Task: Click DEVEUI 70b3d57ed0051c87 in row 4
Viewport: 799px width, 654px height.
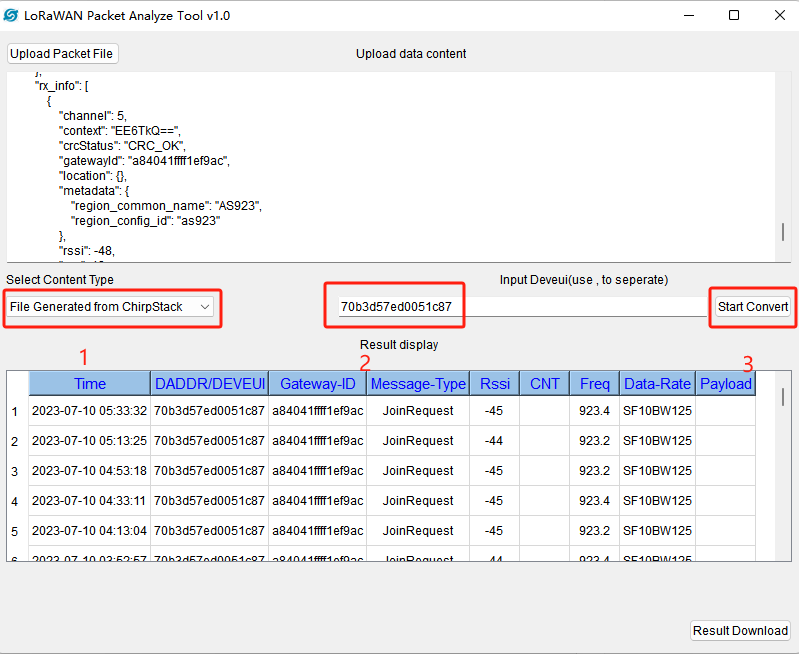Action: (209, 501)
